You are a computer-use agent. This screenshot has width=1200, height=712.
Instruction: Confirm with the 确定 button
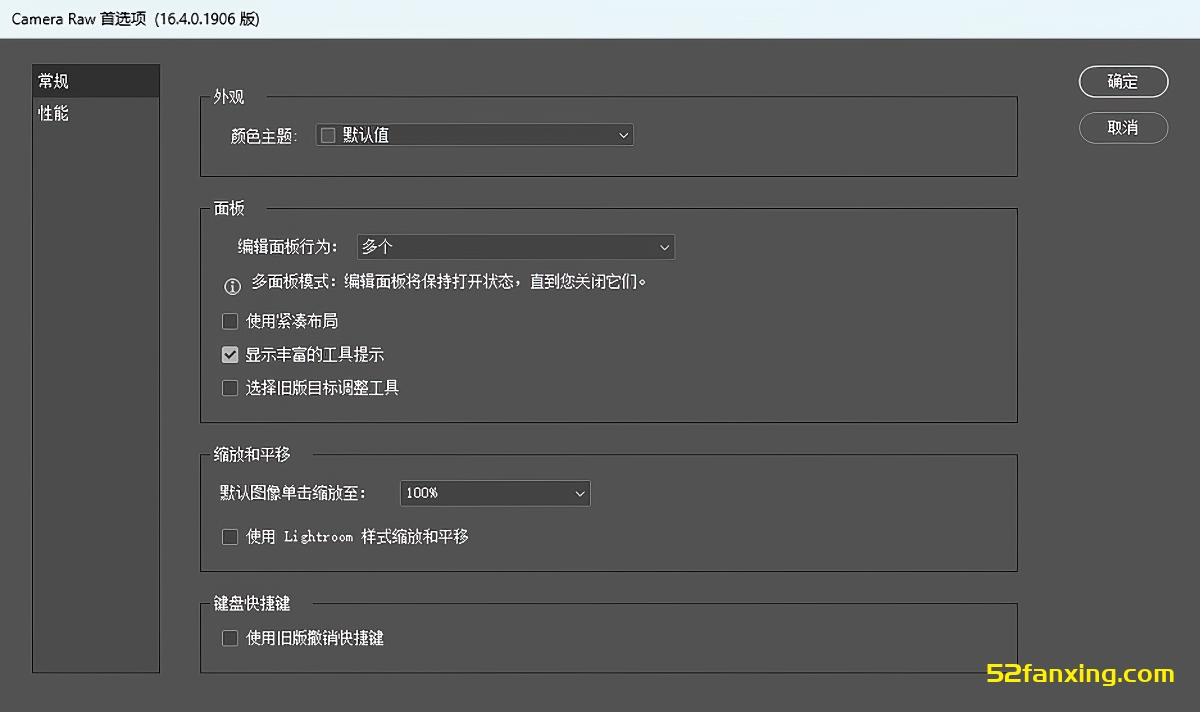1123,82
